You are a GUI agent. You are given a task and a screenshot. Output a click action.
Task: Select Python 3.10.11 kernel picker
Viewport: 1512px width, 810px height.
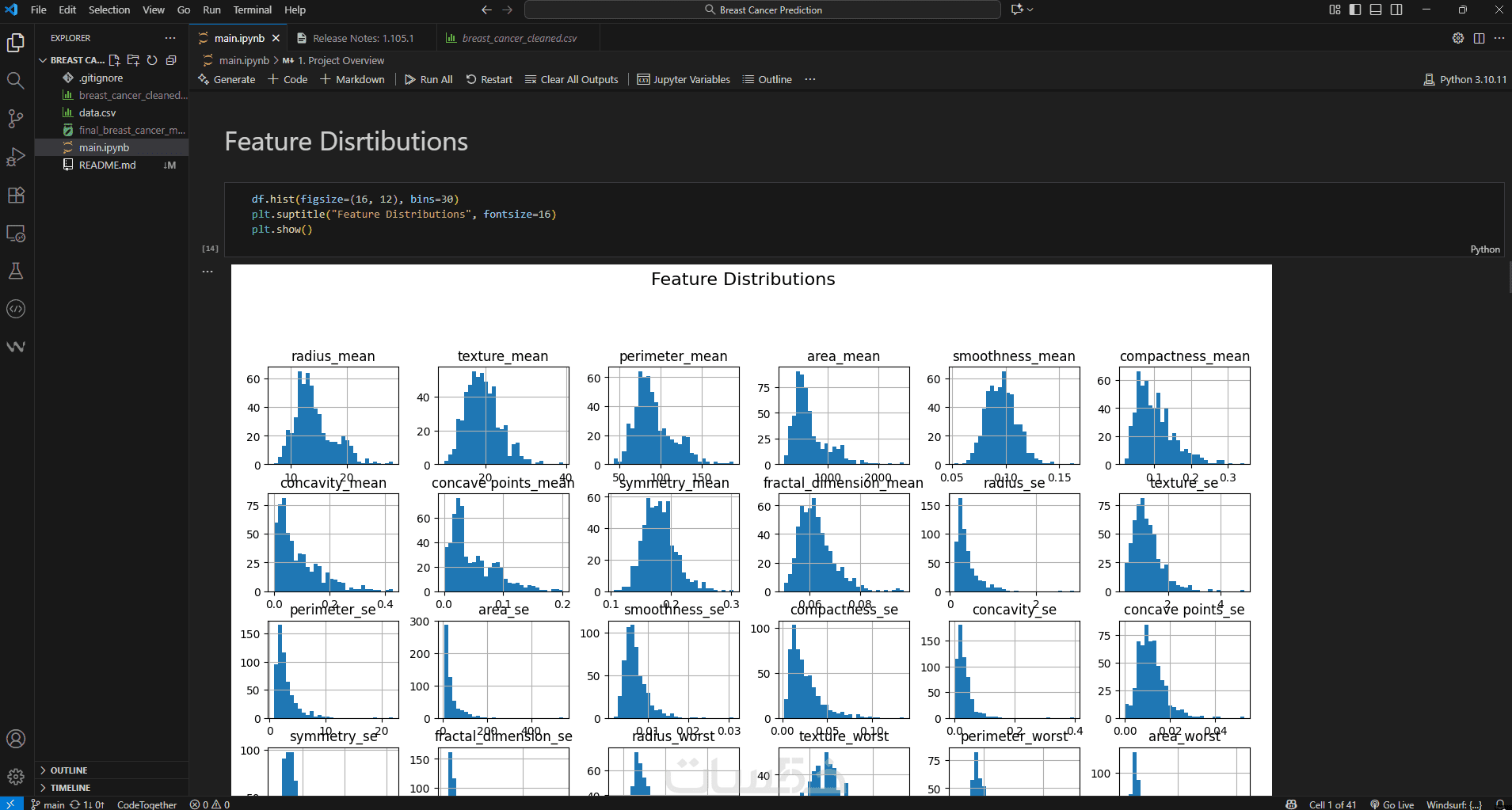coord(1464,79)
